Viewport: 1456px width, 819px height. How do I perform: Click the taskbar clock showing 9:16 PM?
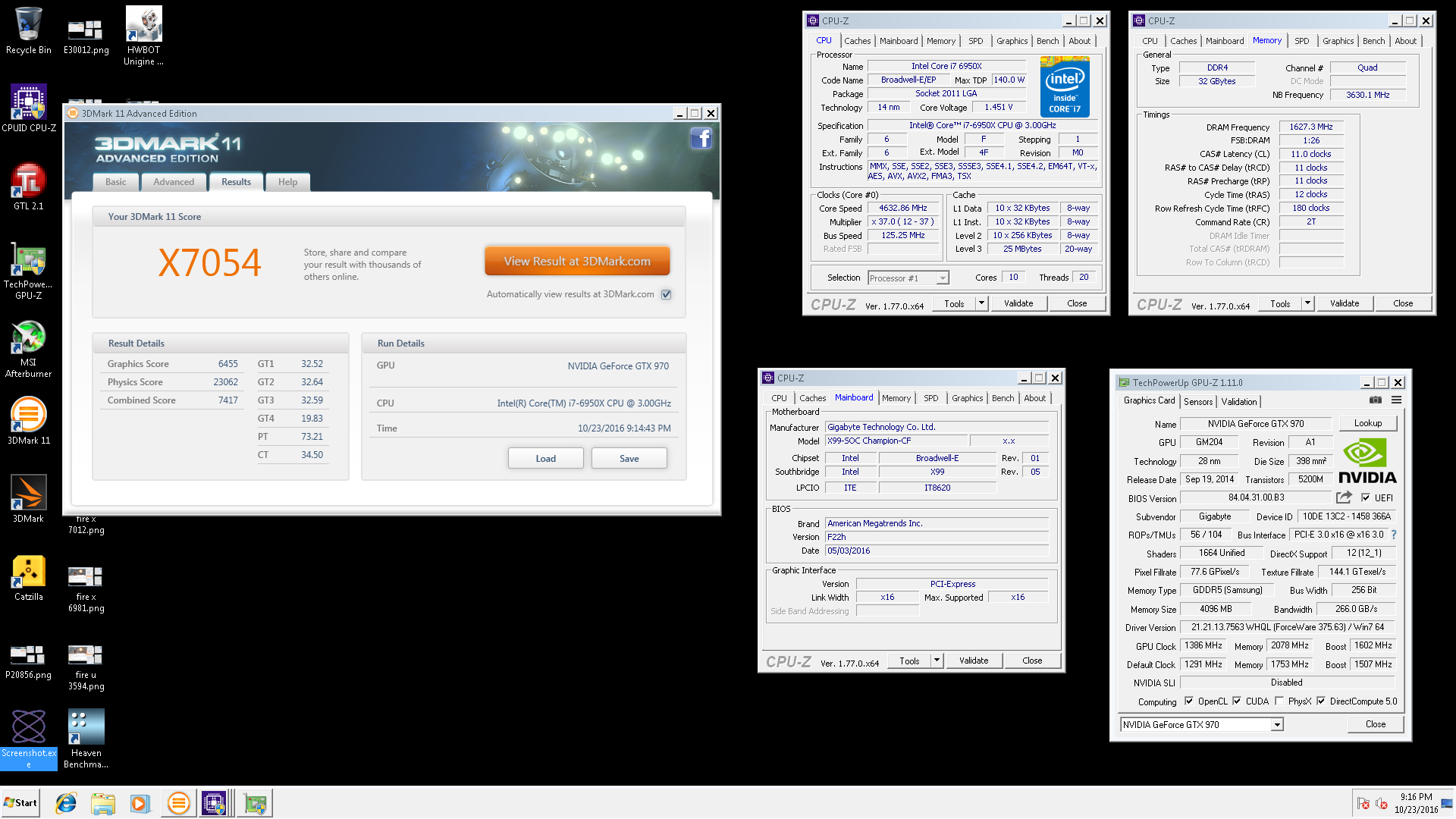click(1416, 803)
